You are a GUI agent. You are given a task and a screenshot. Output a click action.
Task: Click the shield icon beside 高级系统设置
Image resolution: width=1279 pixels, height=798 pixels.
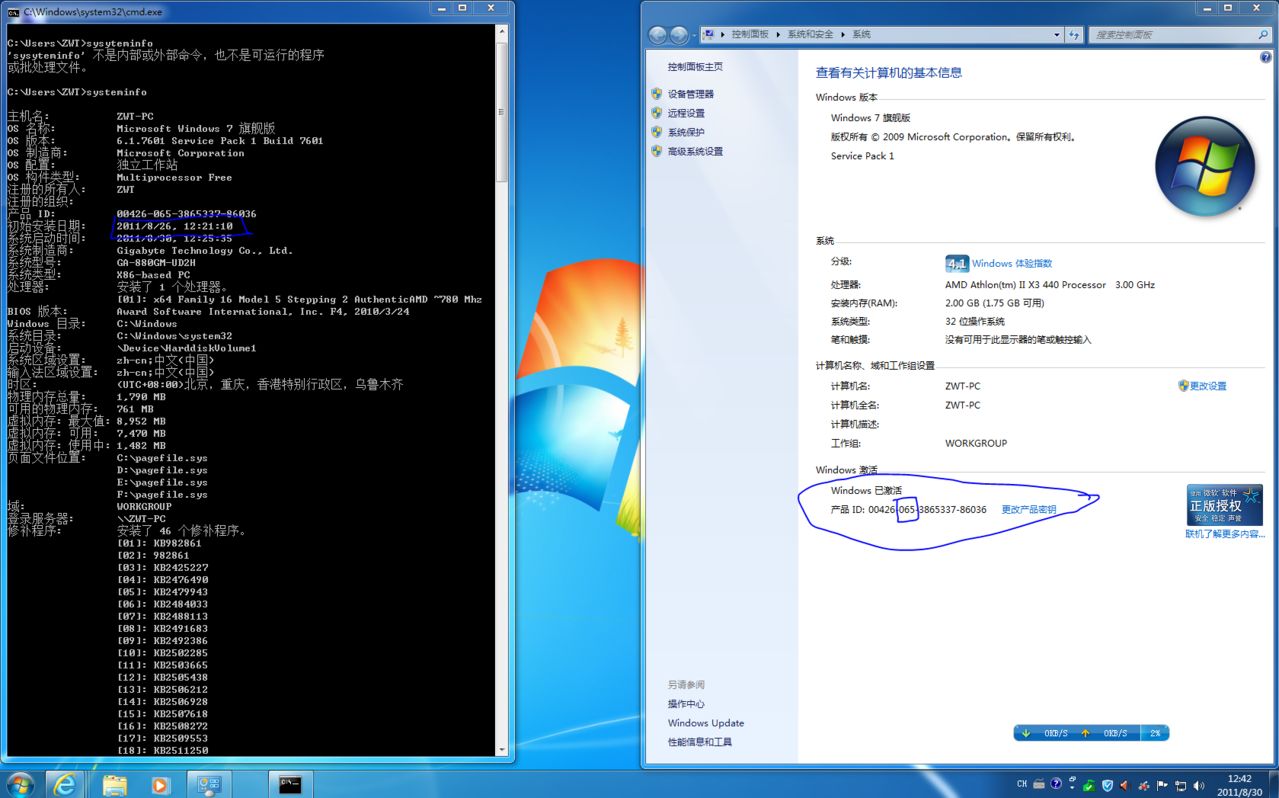[x=657, y=151]
